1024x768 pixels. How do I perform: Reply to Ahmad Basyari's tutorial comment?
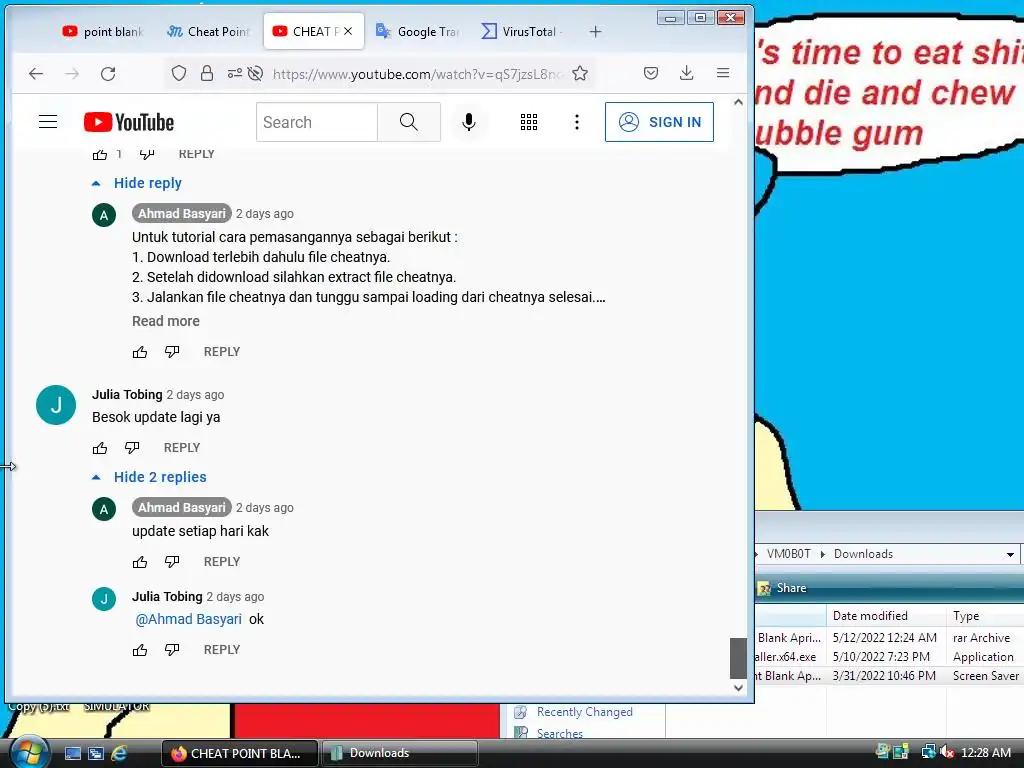[222, 351]
